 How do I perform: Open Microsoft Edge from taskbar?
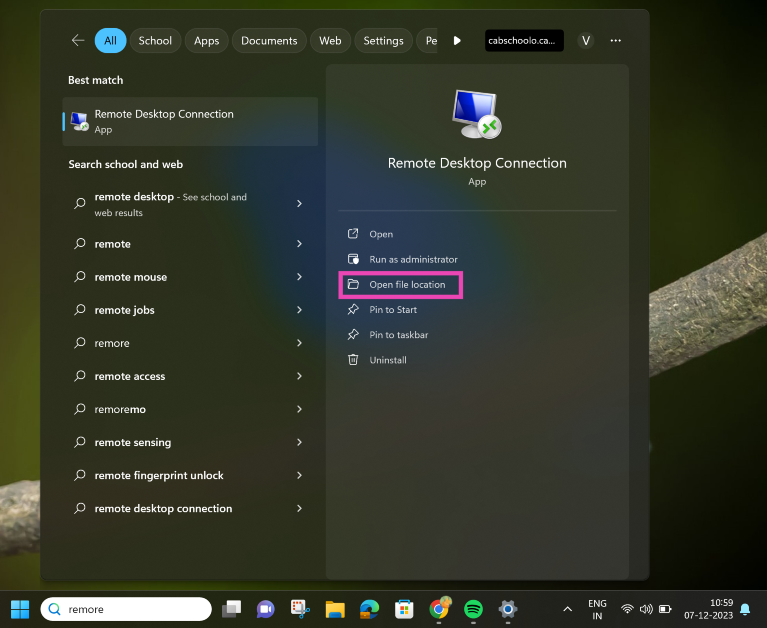pos(369,608)
